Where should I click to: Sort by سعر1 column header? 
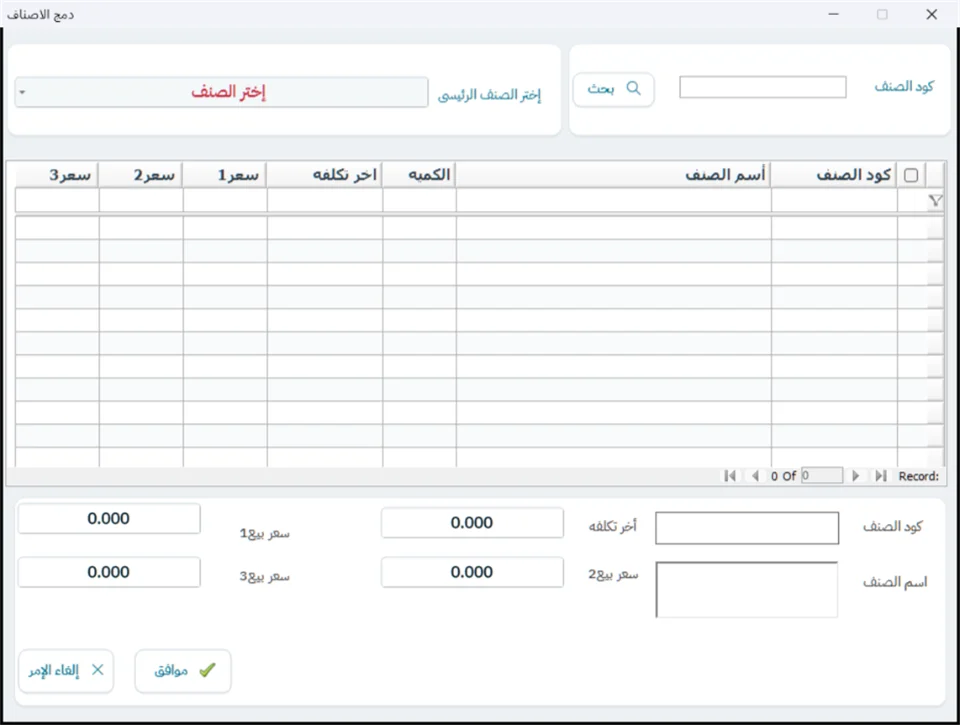pos(225,175)
